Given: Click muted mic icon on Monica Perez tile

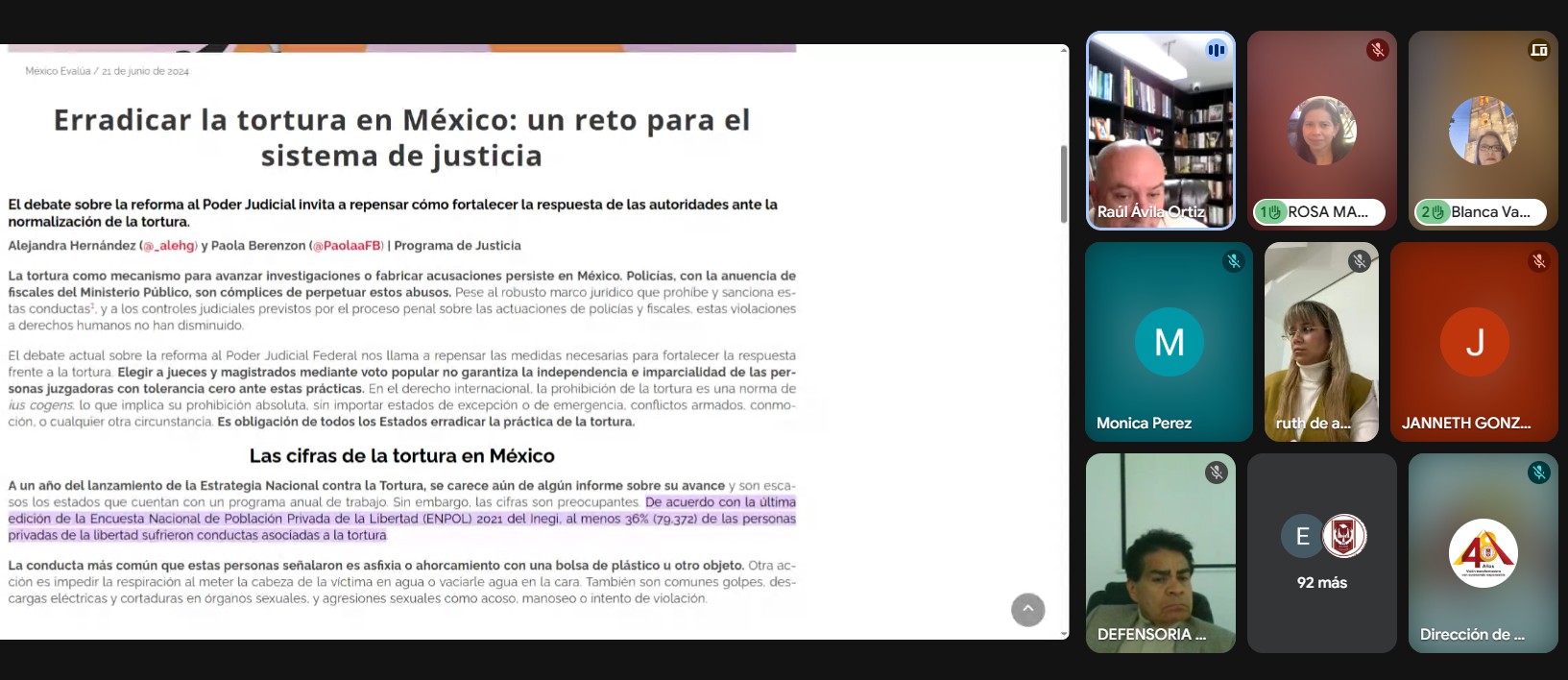Looking at the screenshot, I should pos(1234,261).
